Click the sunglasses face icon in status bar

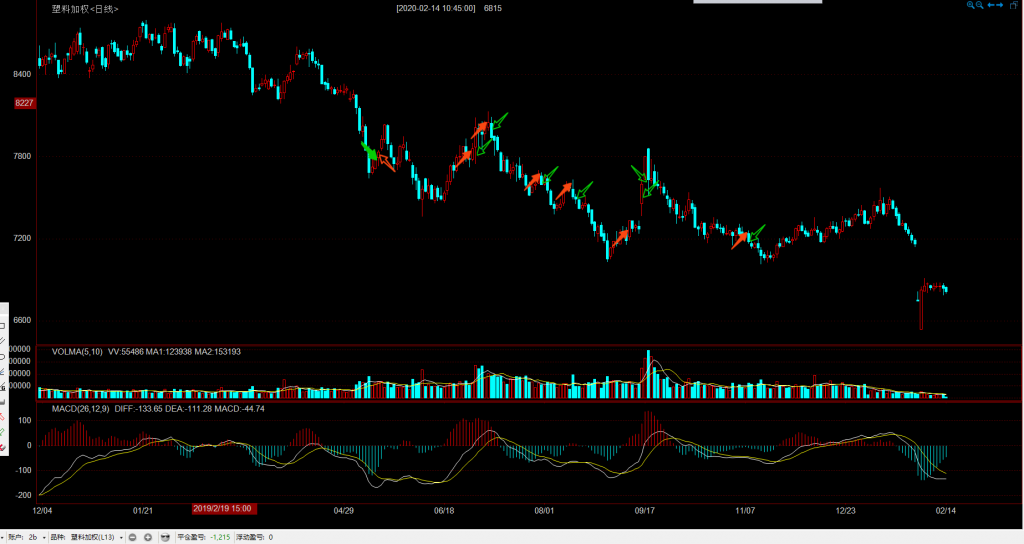click(x=165, y=537)
